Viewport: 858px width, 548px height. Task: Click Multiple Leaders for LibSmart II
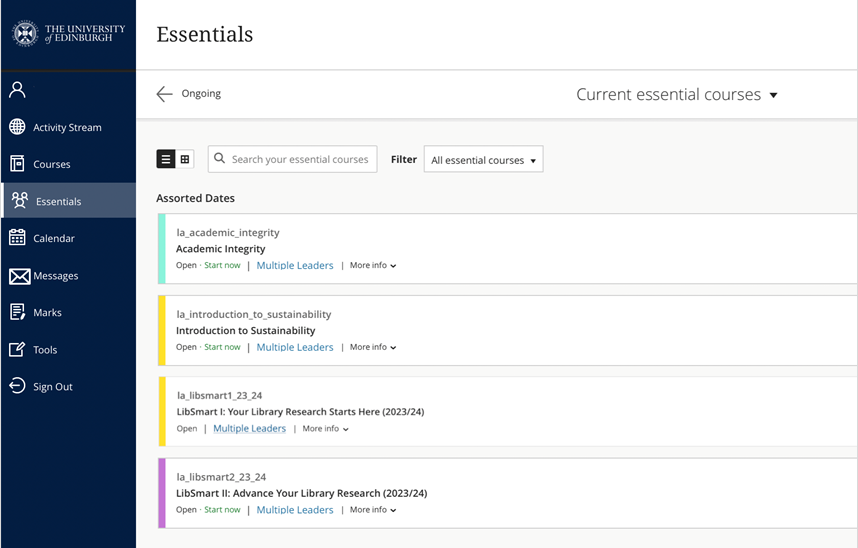click(295, 510)
